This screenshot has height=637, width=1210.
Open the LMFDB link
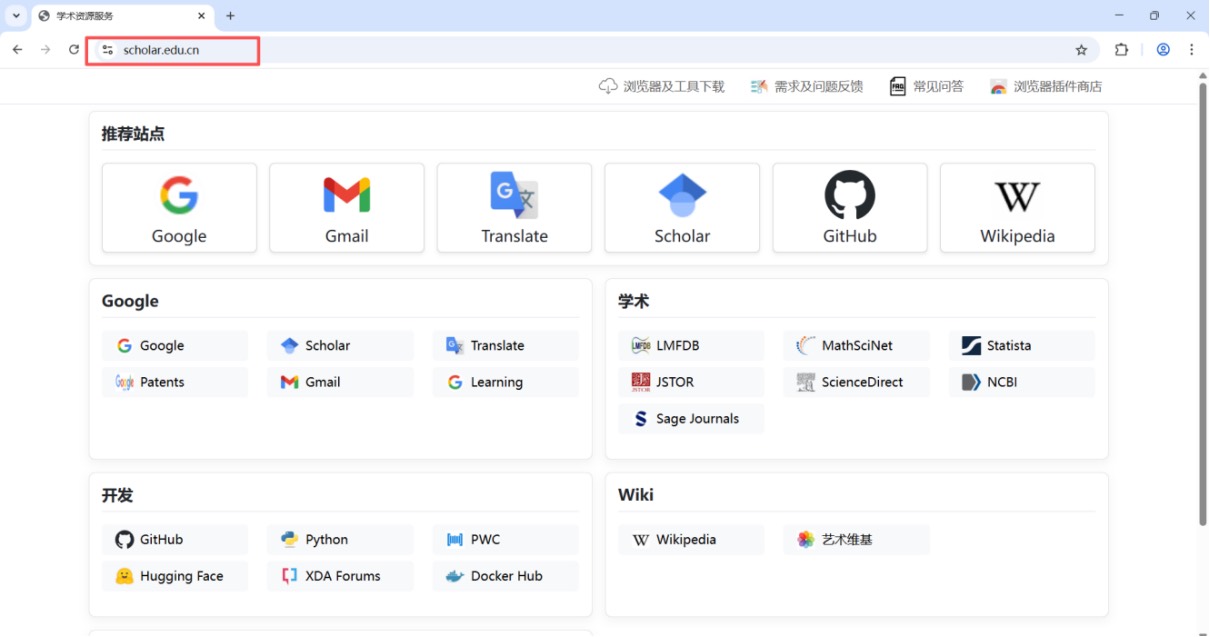[x=691, y=346]
